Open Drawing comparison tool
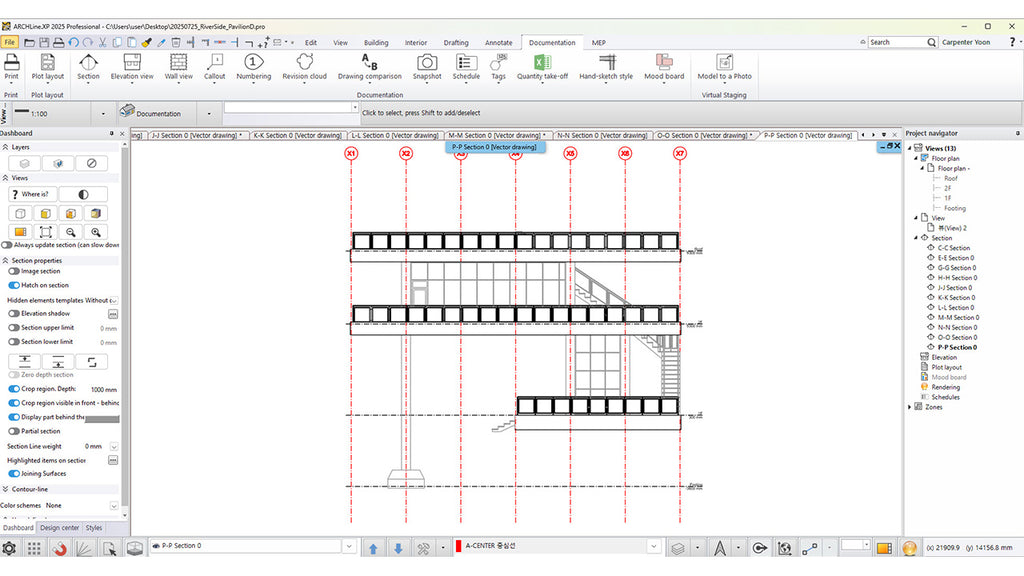The image size is (1024, 576). [370, 67]
